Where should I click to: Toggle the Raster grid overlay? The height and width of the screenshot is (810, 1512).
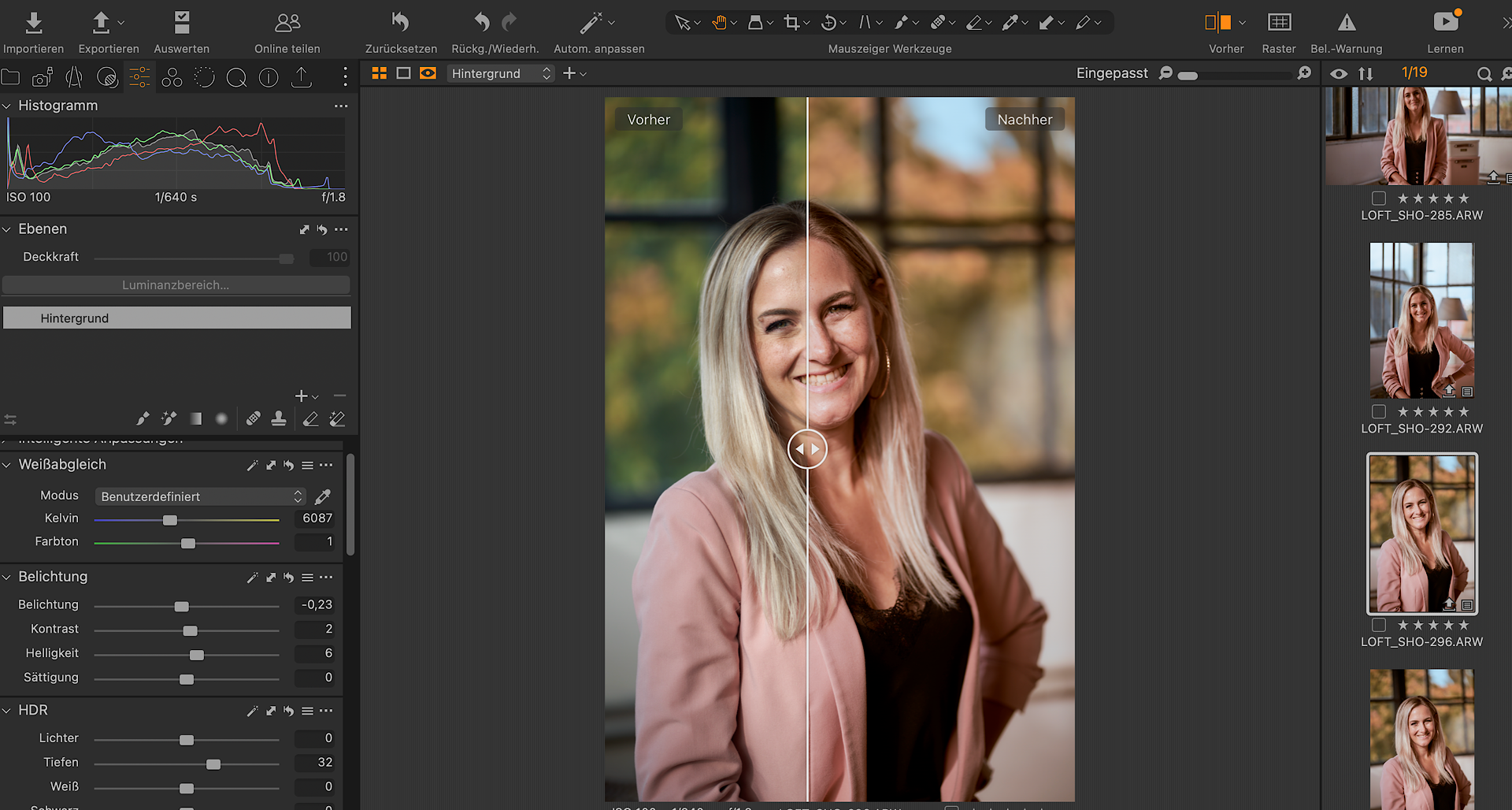pos(1279,22)
